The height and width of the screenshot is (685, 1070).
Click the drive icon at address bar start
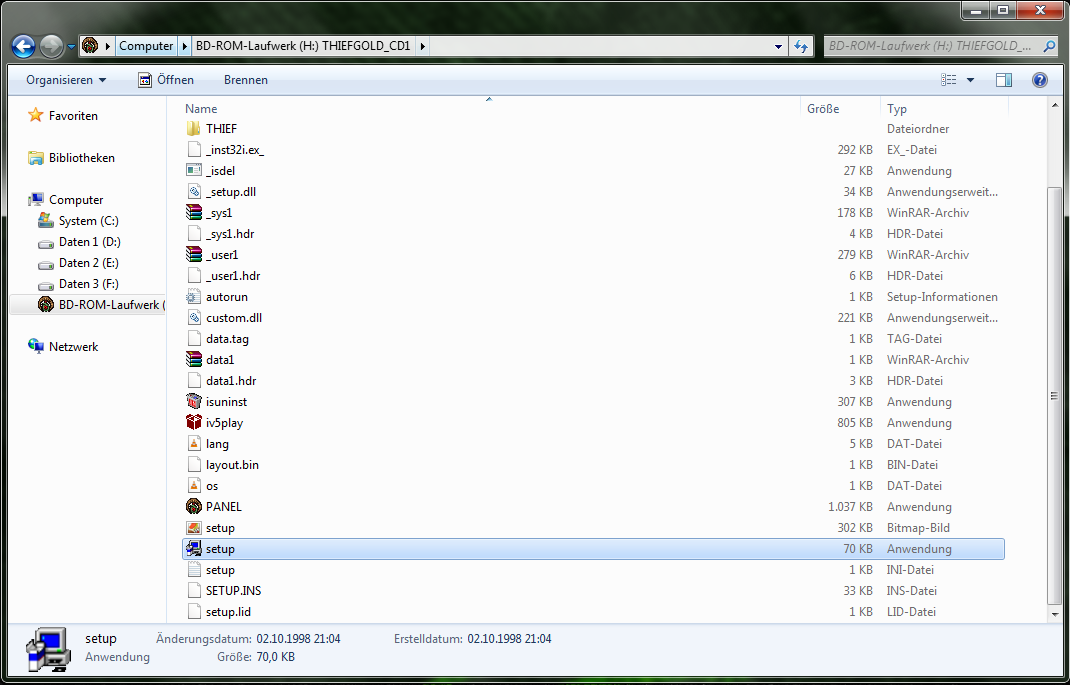tap(89, 46)
